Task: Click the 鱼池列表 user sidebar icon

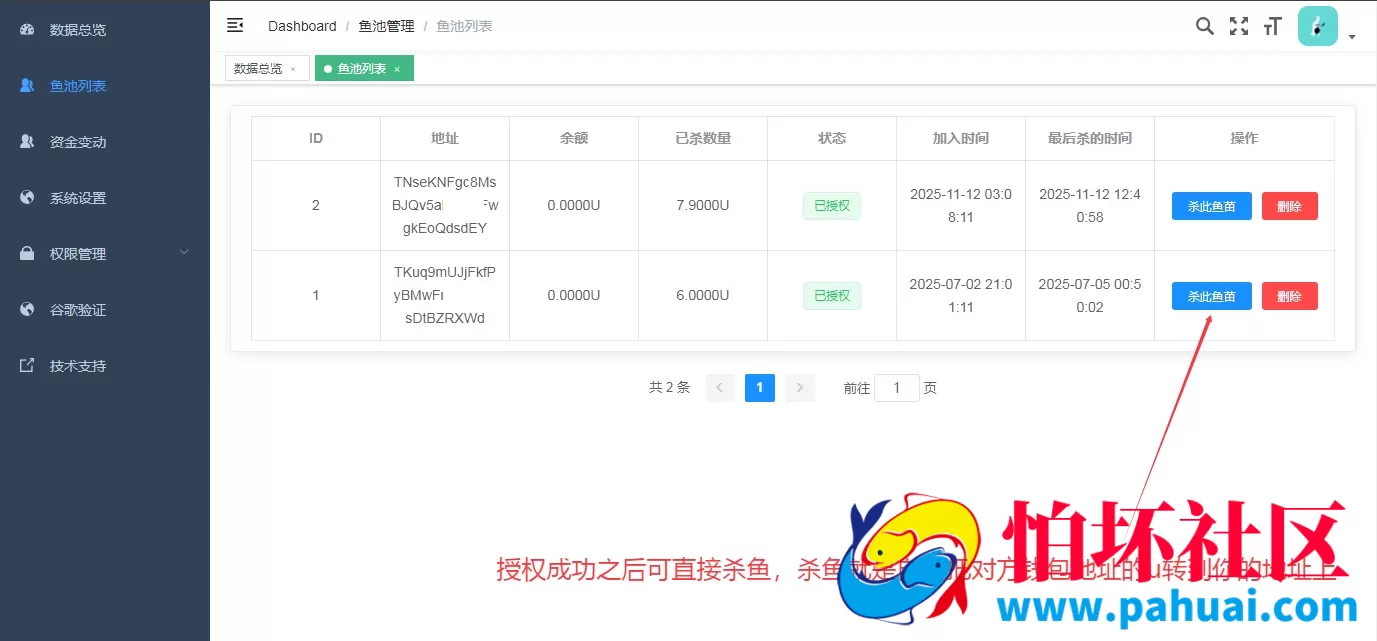Action: [x=27, y=86]
